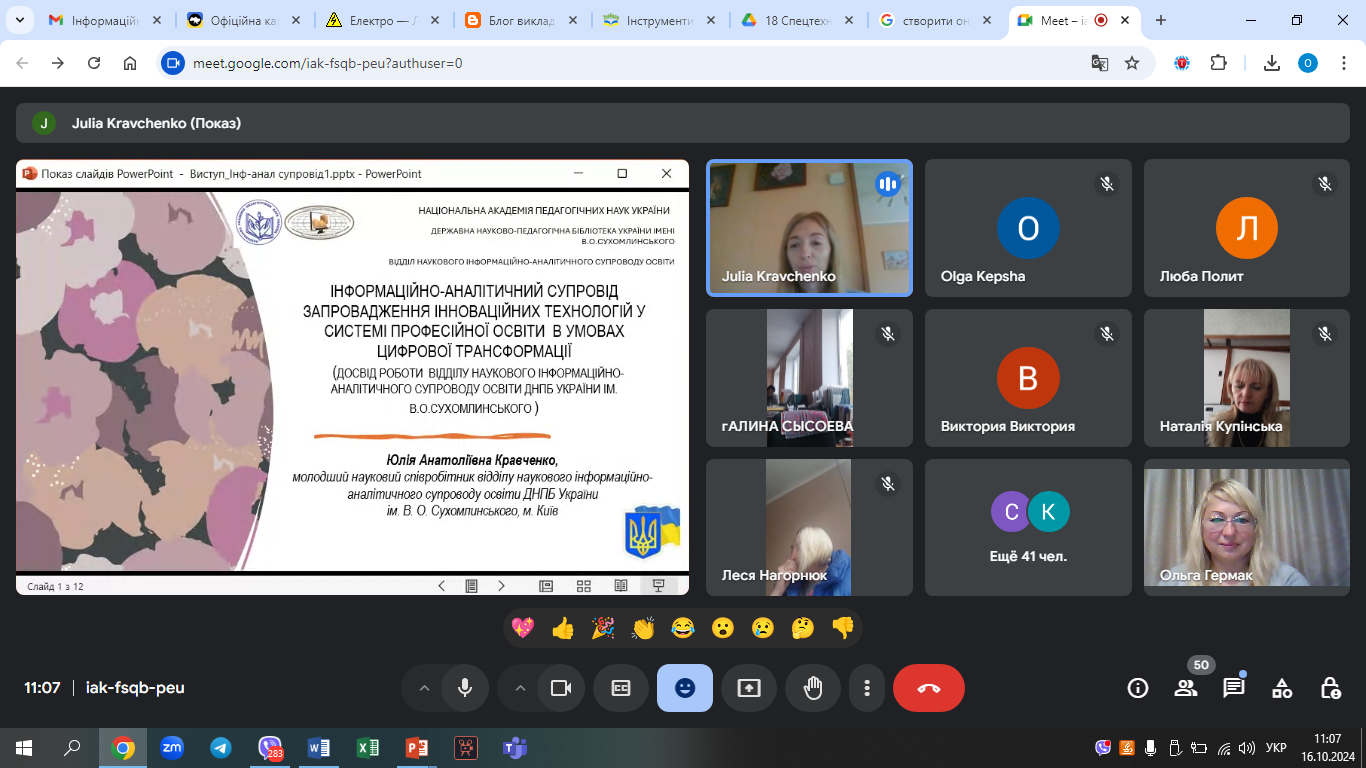
Task: Toggle the camera on or off
Action: tap(560, 688)
